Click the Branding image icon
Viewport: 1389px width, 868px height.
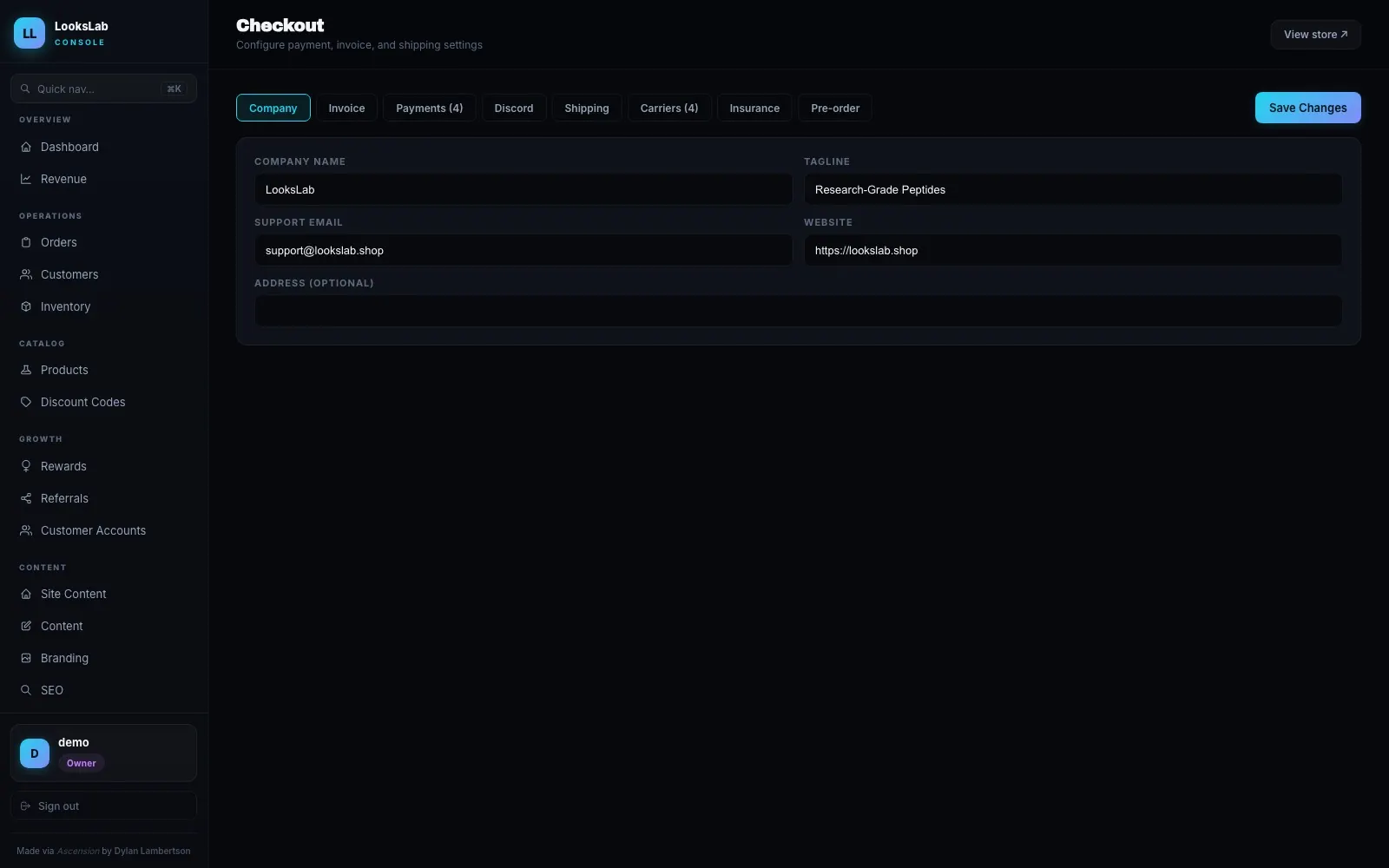click(x=26, y=659)
